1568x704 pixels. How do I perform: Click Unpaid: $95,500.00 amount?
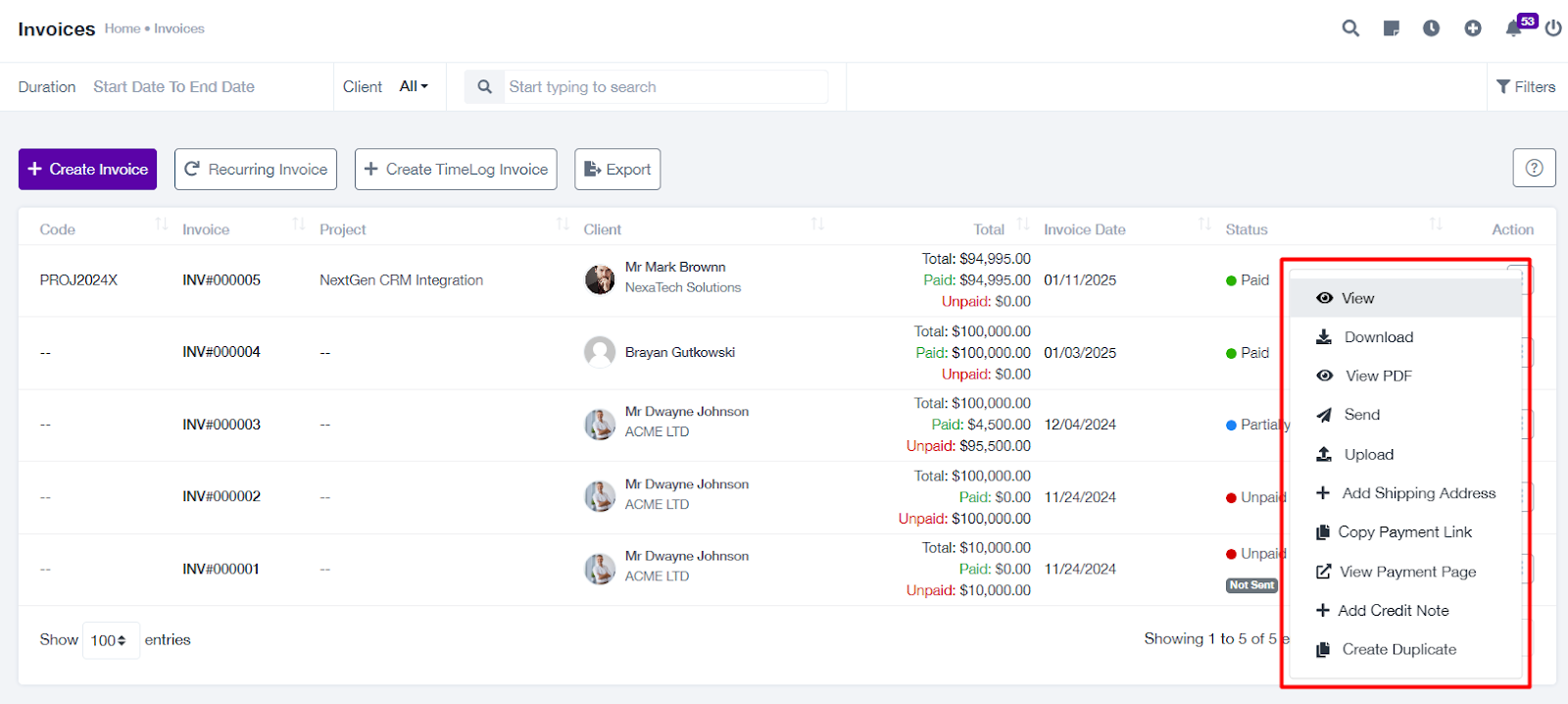(x=968, y=446)
